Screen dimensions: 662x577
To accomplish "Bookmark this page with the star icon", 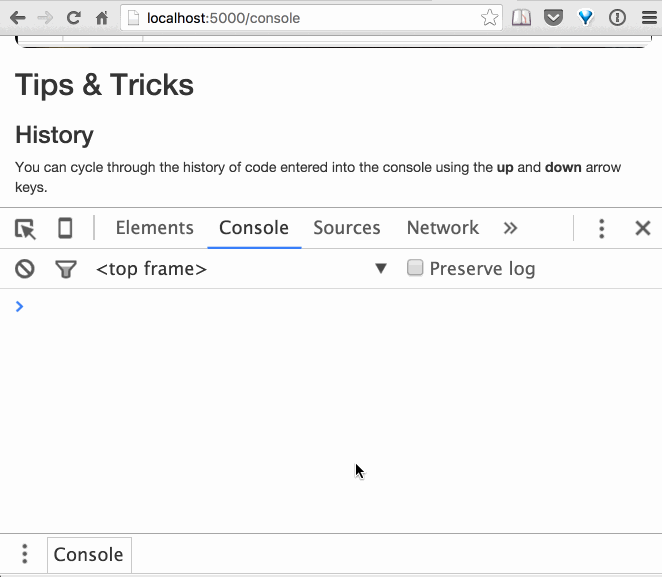I will pos(489,18).
